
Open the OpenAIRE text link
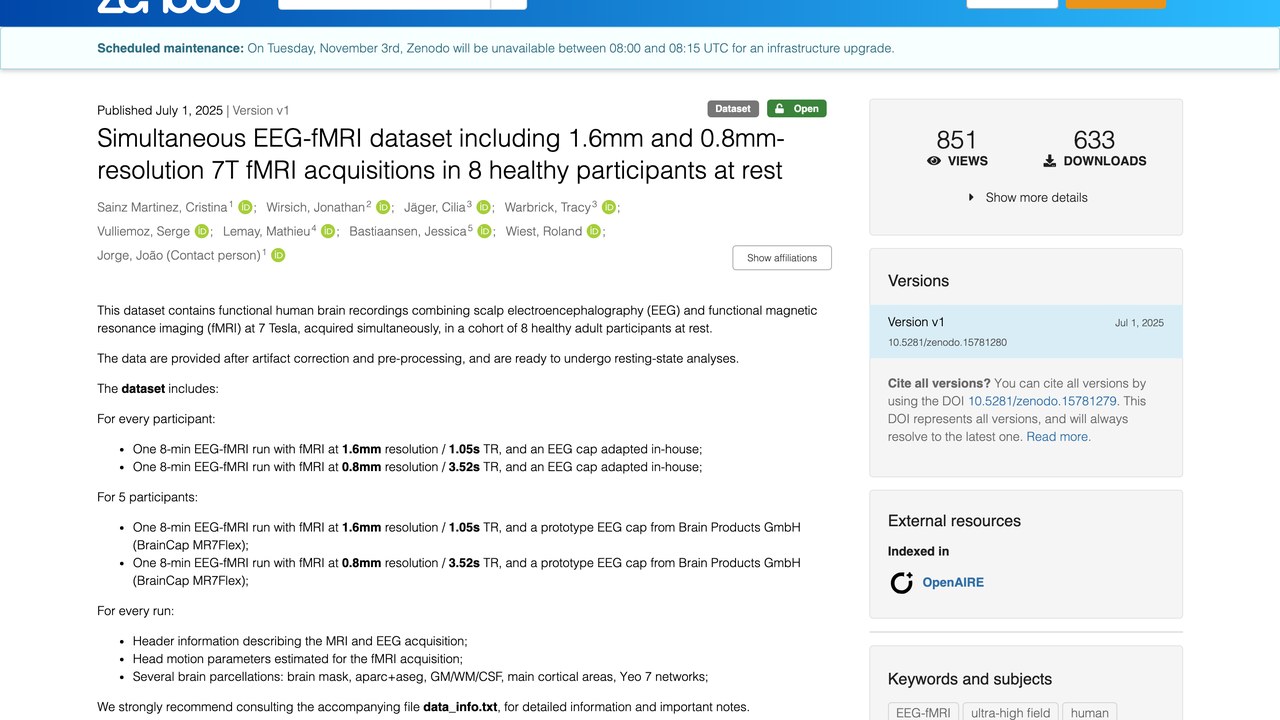pos(953,583)
